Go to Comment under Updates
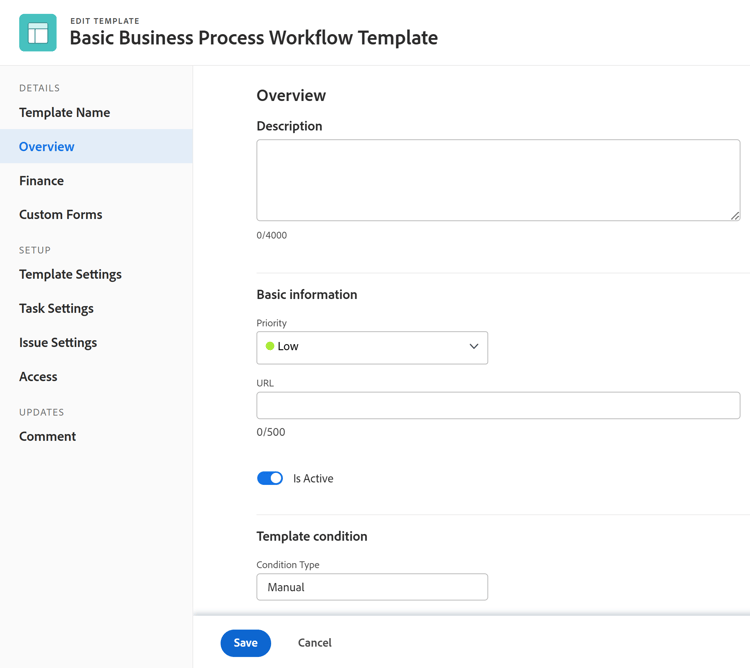 [48, 436]
